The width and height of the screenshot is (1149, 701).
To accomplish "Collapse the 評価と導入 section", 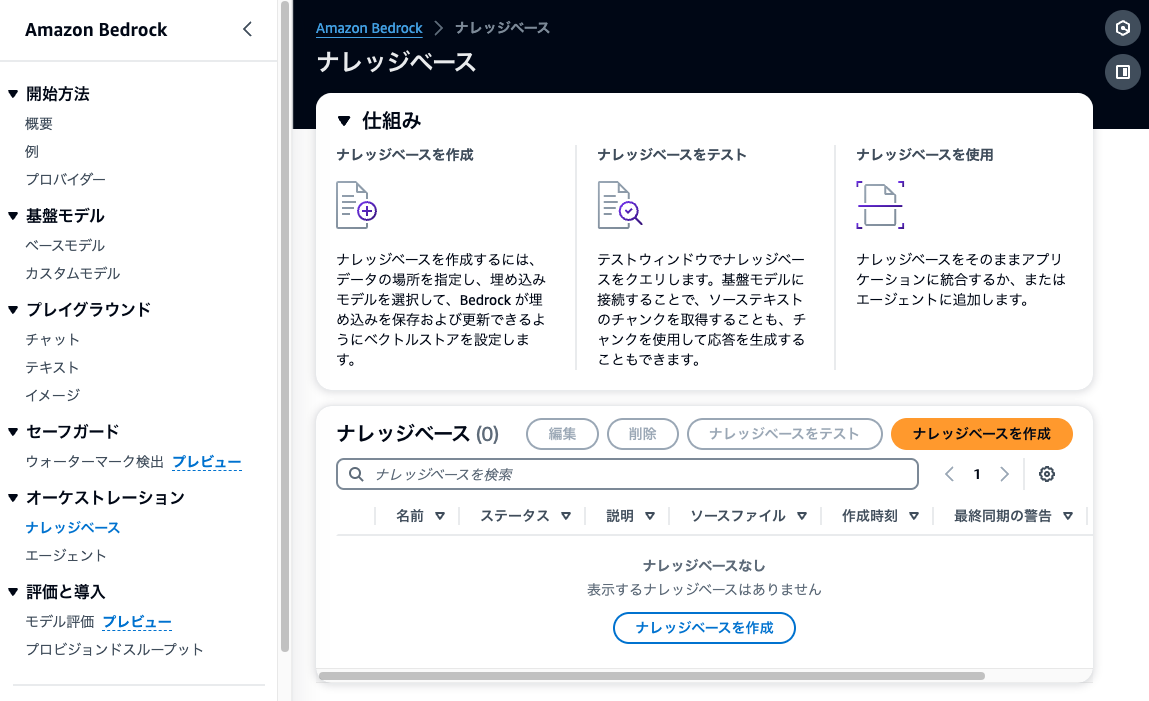I will [13, 592].
